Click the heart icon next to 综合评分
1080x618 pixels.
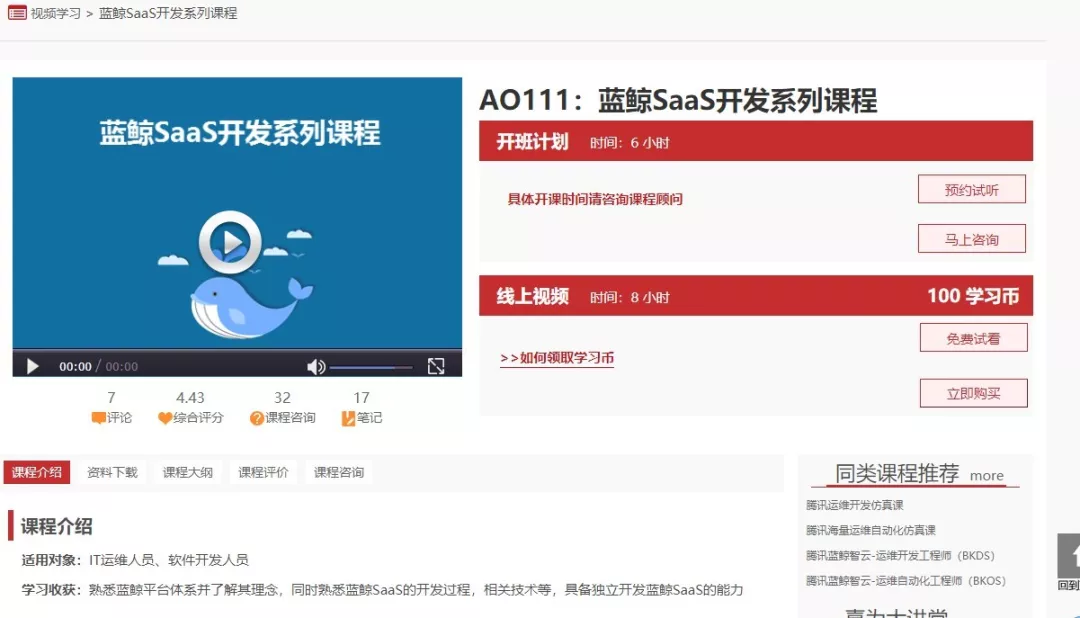[167, 418]
